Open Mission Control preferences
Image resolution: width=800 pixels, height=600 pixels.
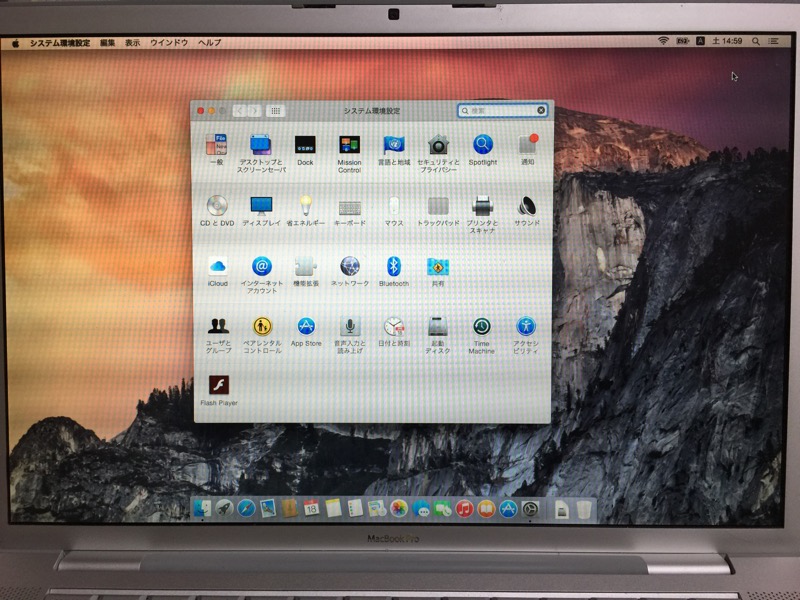coord(349,153)
